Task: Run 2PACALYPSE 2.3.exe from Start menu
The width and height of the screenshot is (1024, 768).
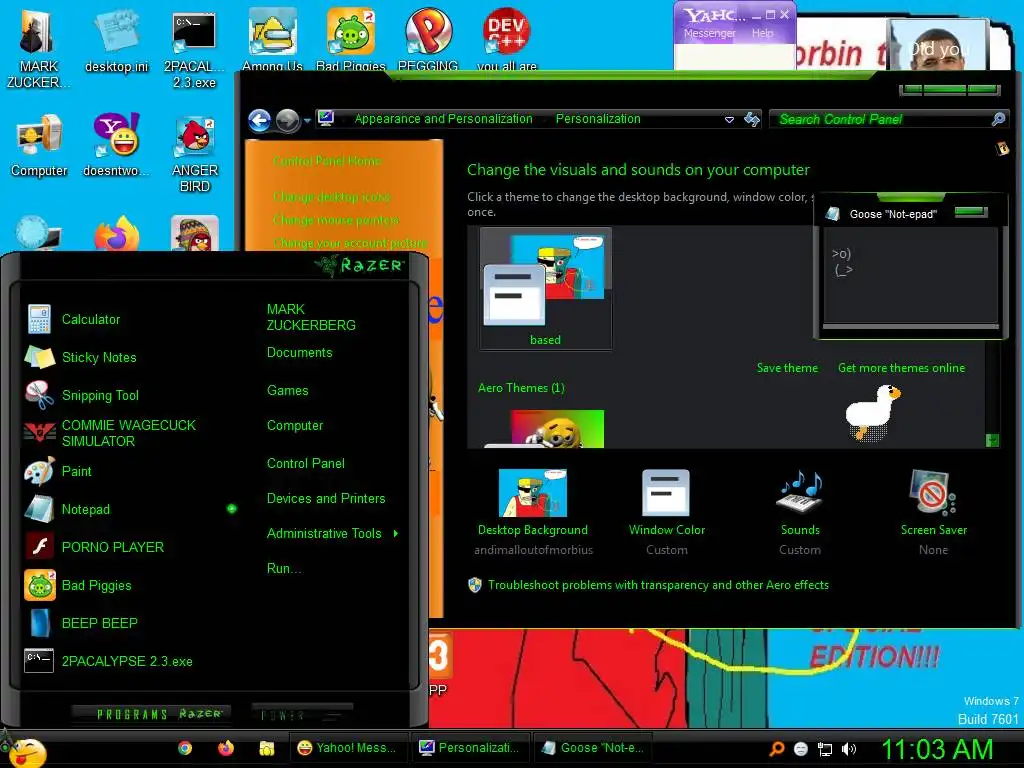Action: (x=127, y=661)
